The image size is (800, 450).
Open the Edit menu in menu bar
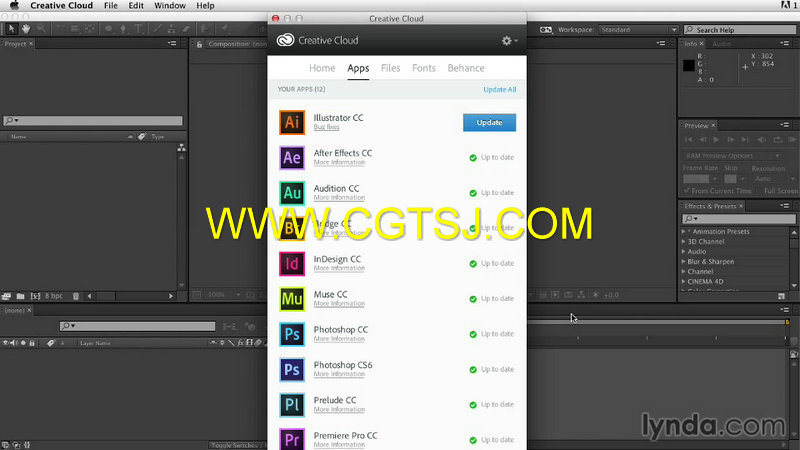coord(136,6)
